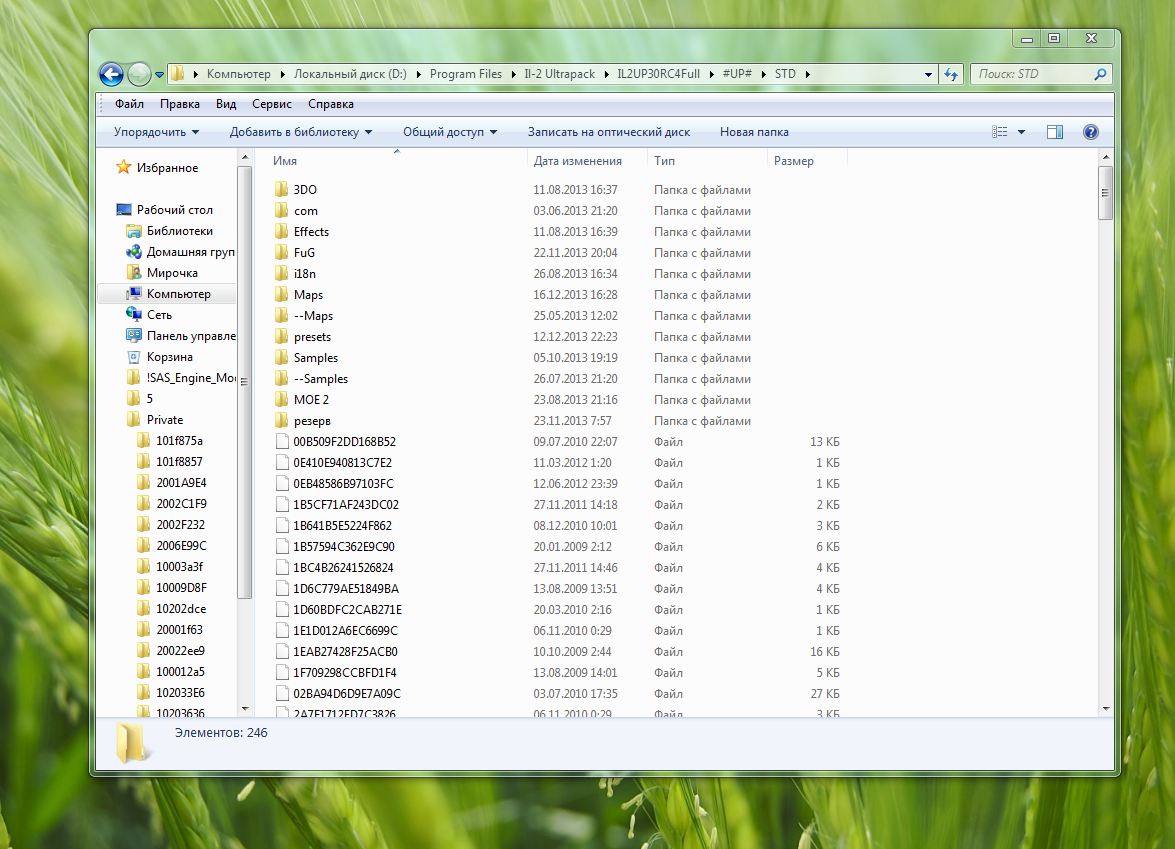
Task: Click the Back navigation arrow button
Action: coord(111,74)
